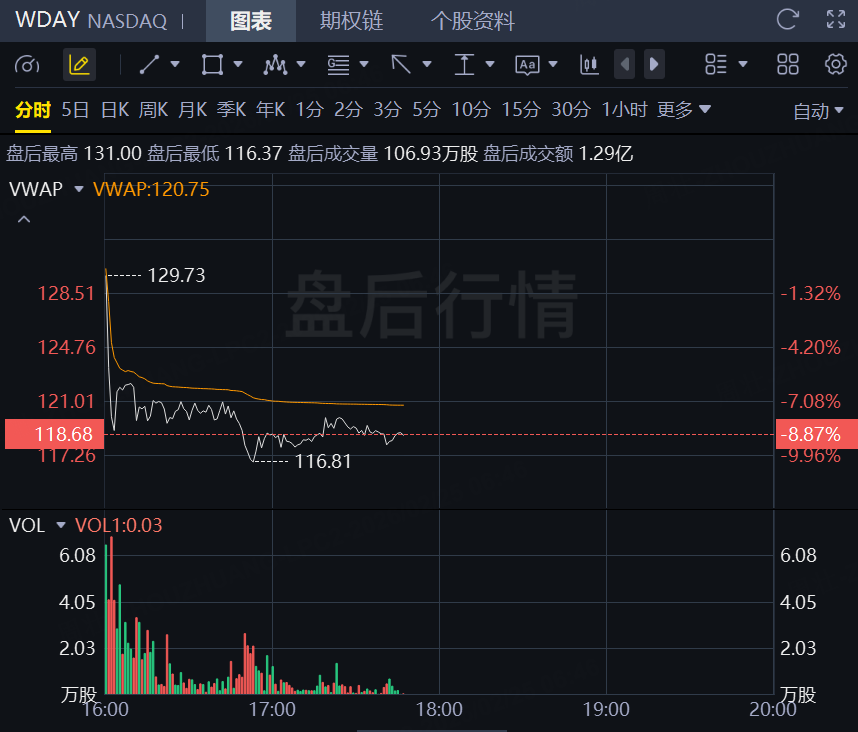The image size is (858, 732).
Task: Open the four-grid multi-chart icon
Action: [788, 65]
